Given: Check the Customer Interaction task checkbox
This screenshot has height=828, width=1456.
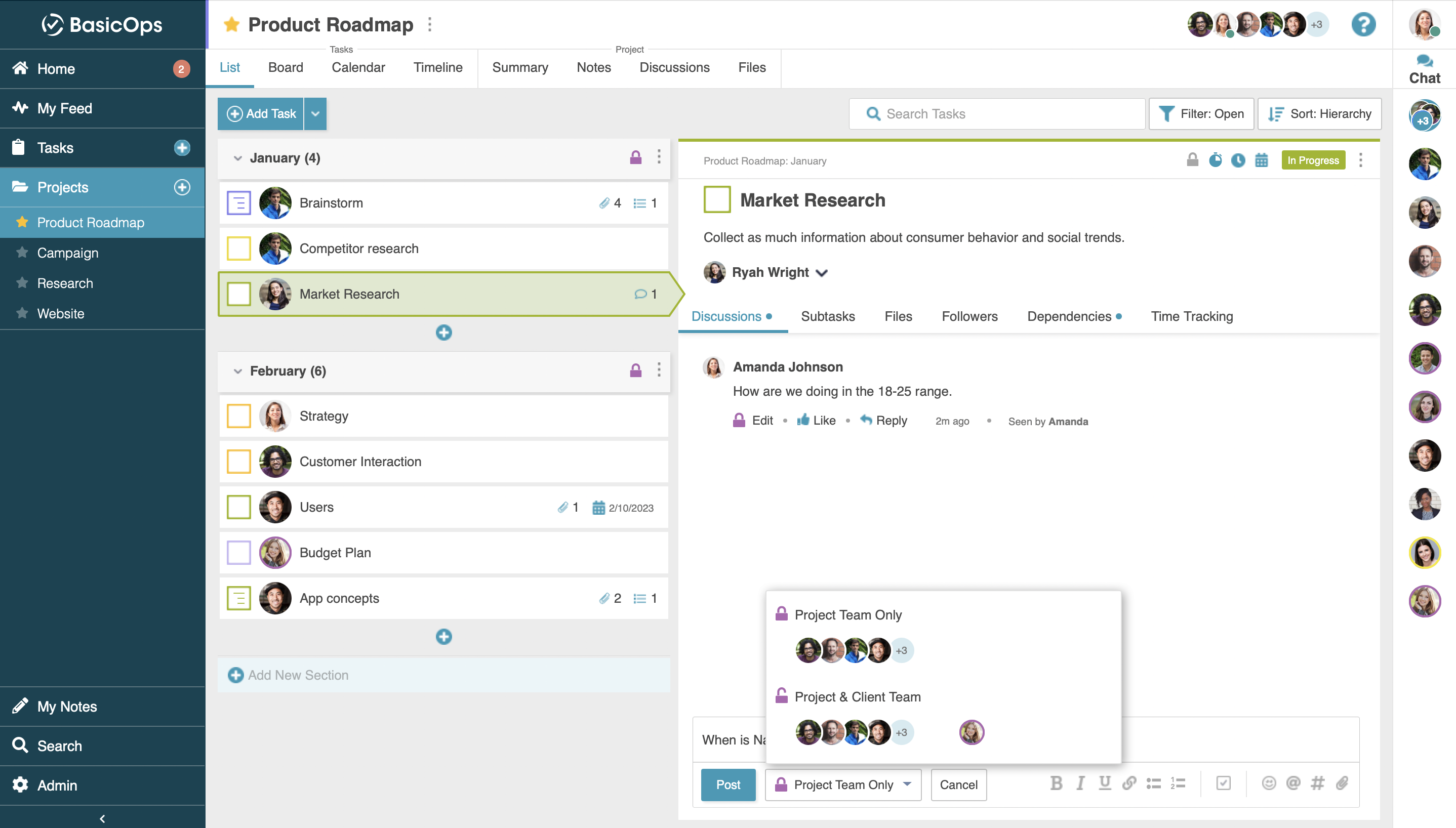Looking at the screenshot, I should click(x=238, y=462).
